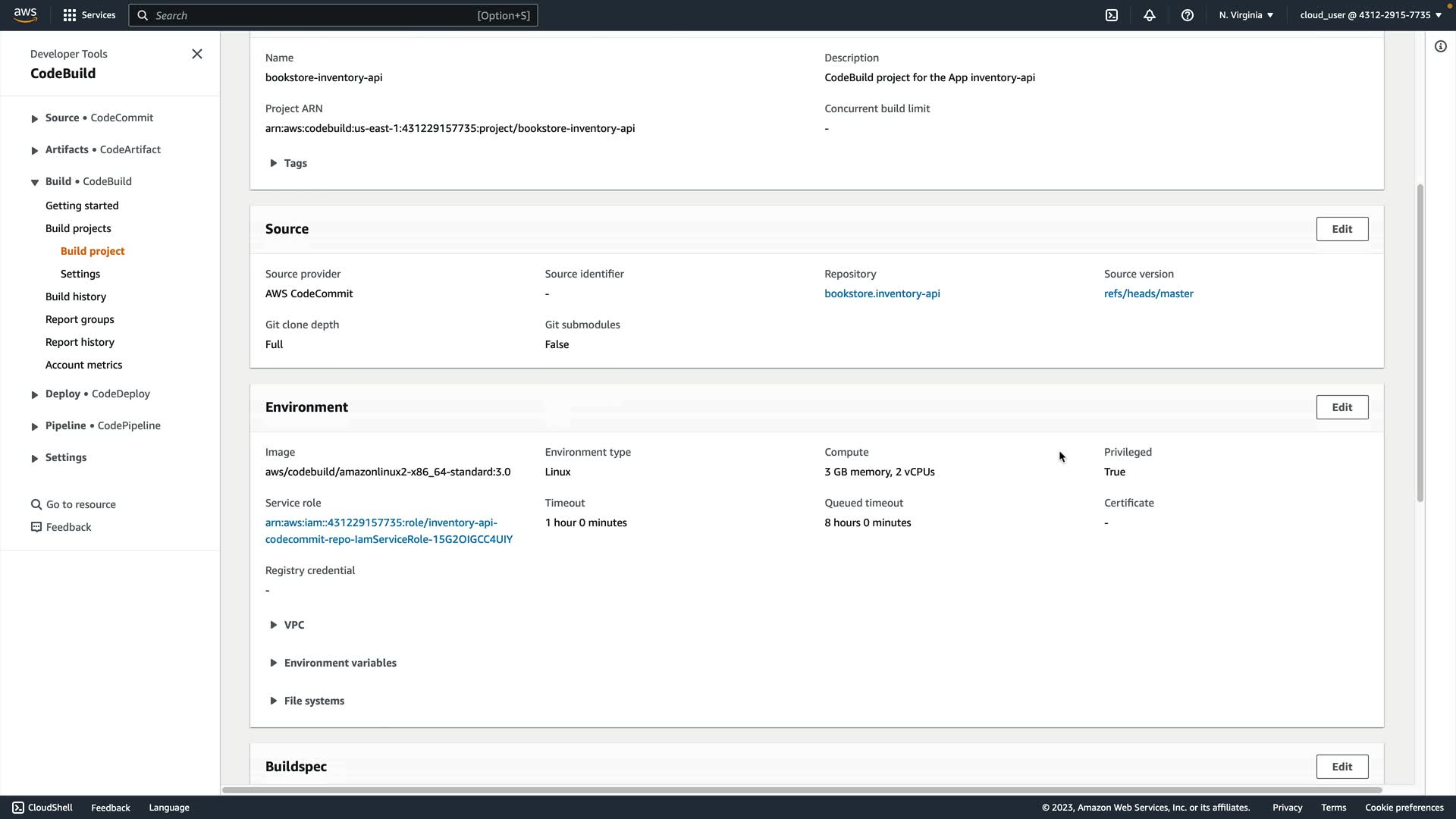The image size is (1456, 819).
Task: Close the CodeBuild navigation panel
Action: click(197, 54)
